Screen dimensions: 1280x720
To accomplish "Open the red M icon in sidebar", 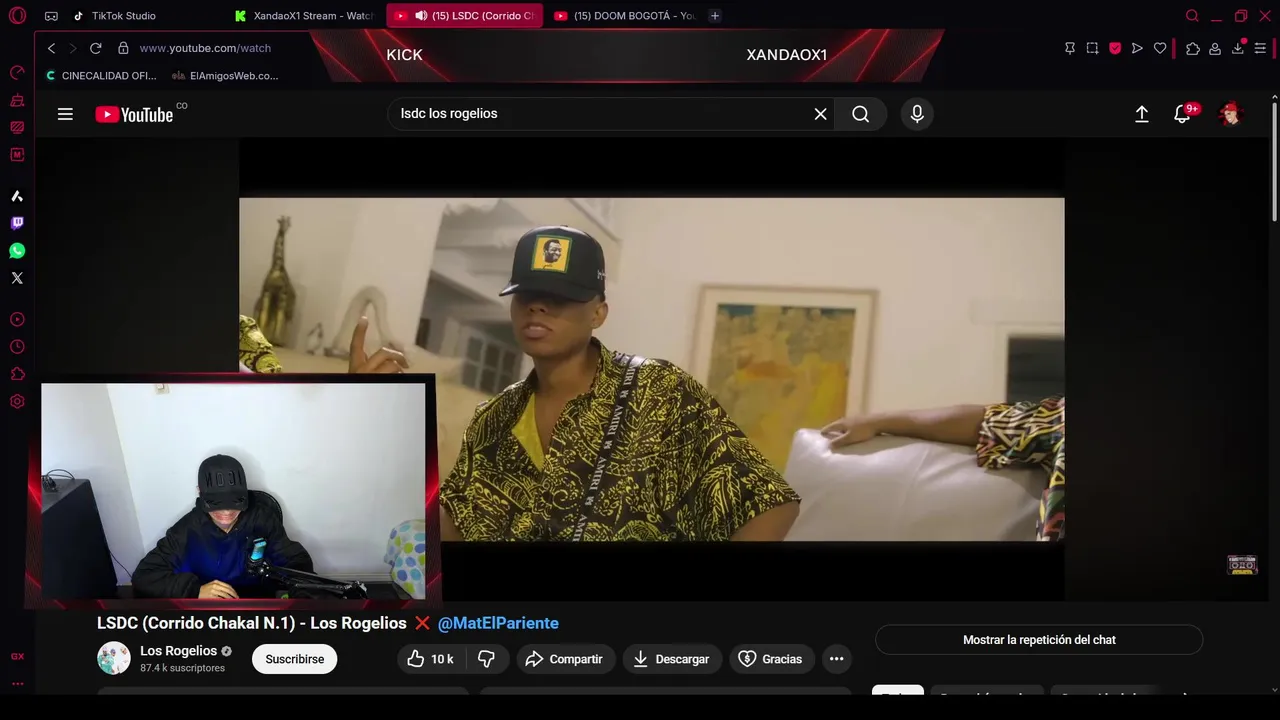I will pyautogui.click(x=17, y=155).
